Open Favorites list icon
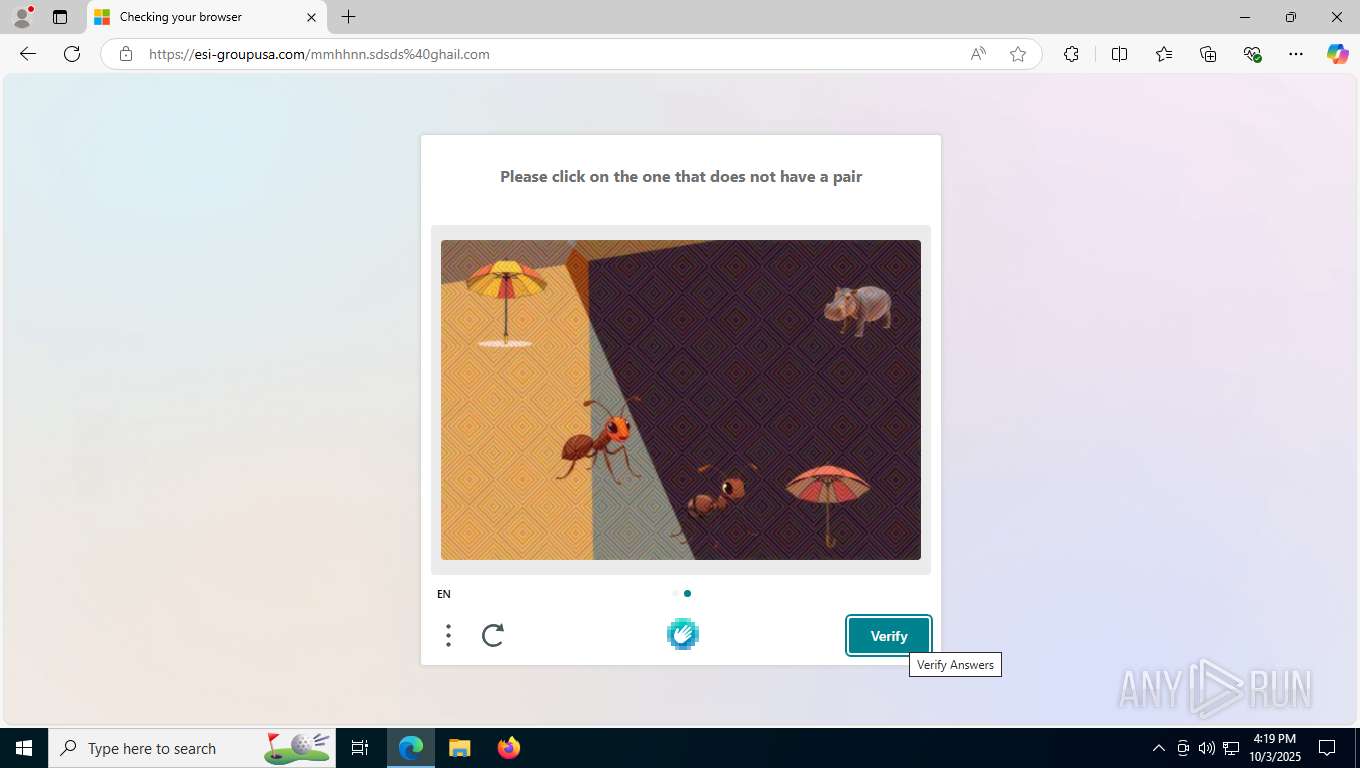This screenshot has width=1360, height=768. pyautogui.click(x=1164, y=54)
